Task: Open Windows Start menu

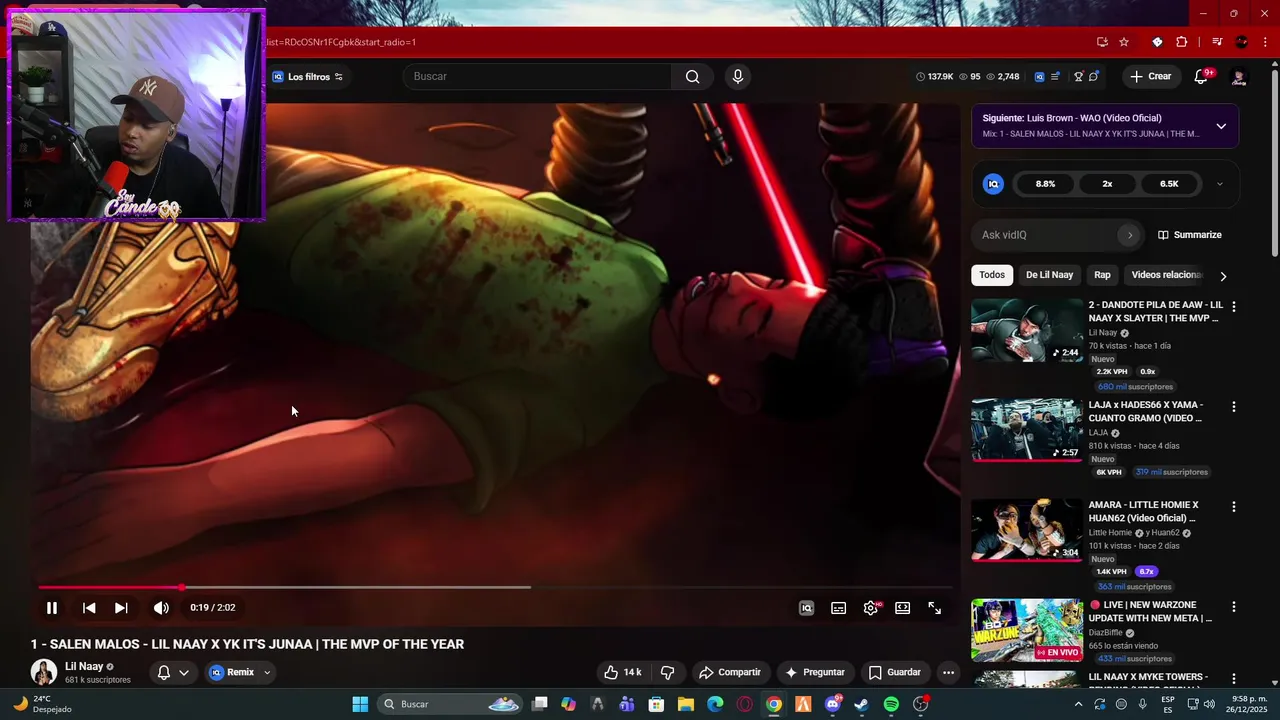Action: pyautogui.click(x=360, y=704)
